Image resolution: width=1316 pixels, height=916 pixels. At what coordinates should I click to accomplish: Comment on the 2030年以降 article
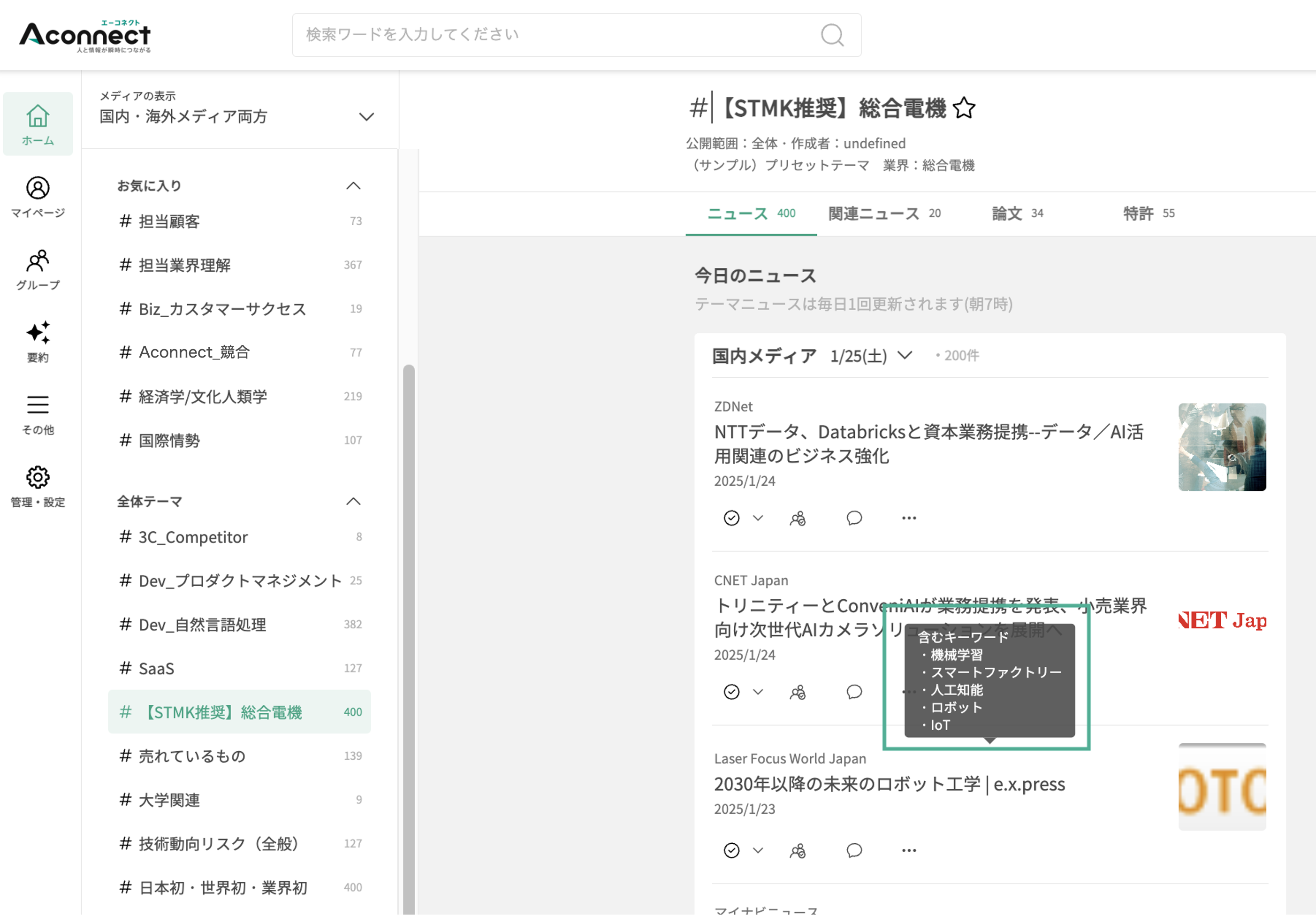click(854, 850)
